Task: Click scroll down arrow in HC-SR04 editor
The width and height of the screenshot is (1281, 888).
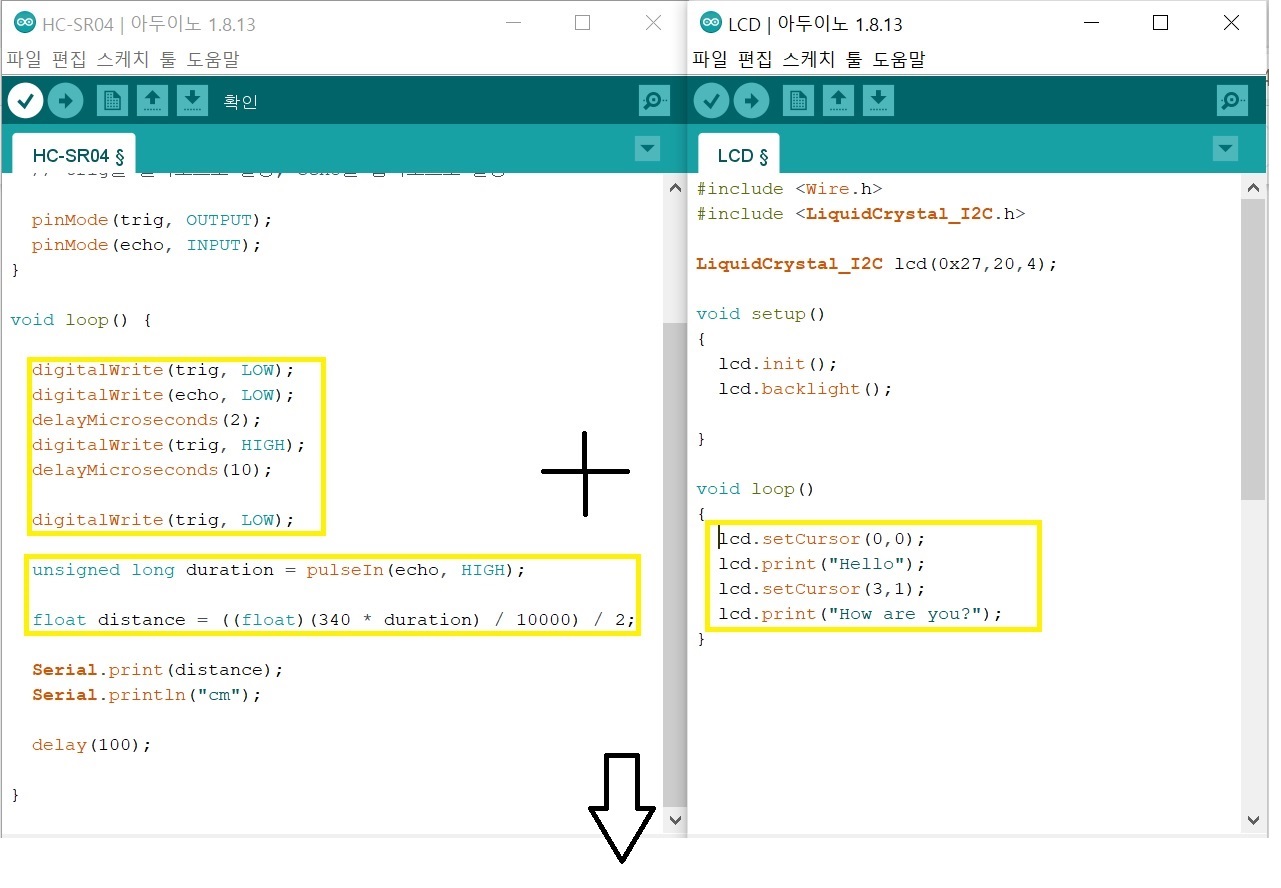Action: click(x=674, y=820)
